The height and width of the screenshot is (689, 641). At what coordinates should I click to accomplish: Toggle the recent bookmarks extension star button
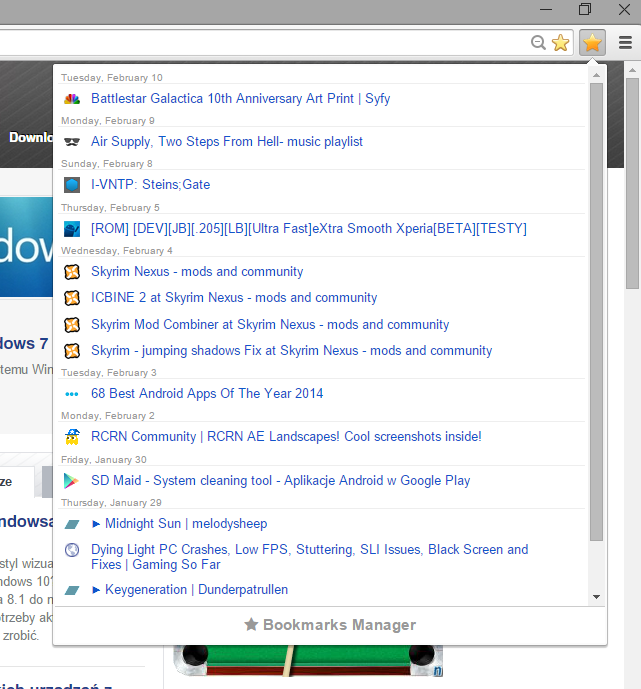[x=592, y=43]
